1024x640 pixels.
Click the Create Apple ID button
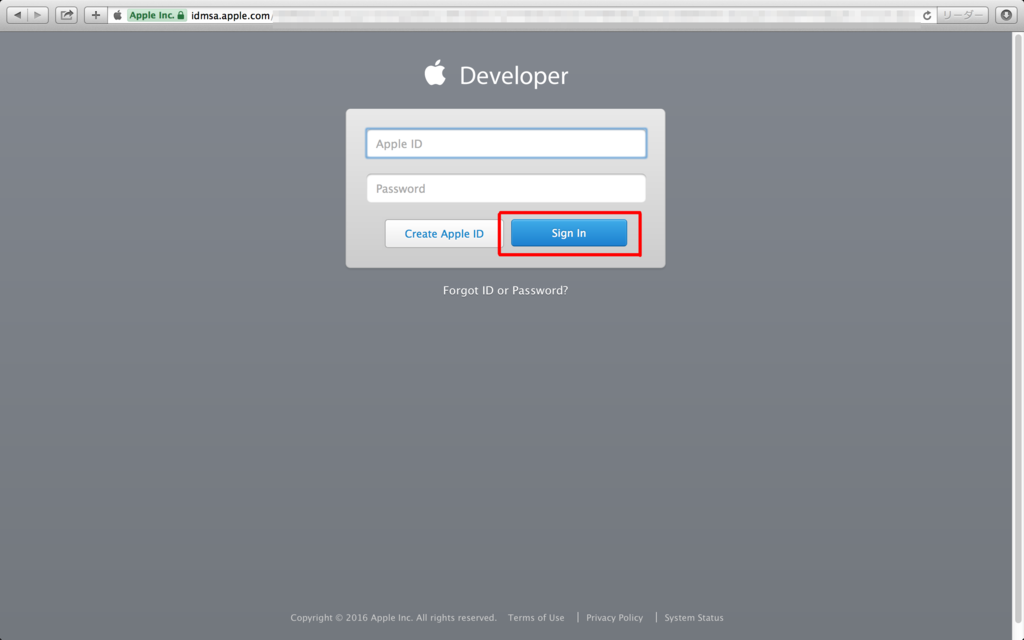(444, 234)
